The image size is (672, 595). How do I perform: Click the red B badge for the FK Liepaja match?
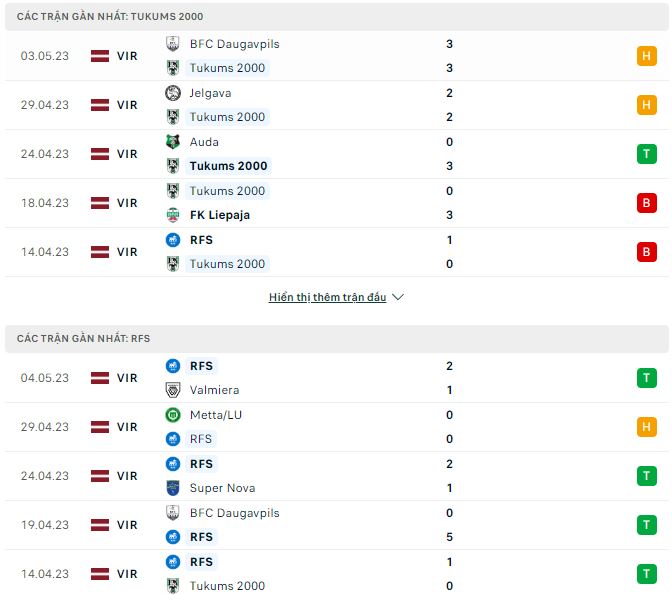(646, 203)
